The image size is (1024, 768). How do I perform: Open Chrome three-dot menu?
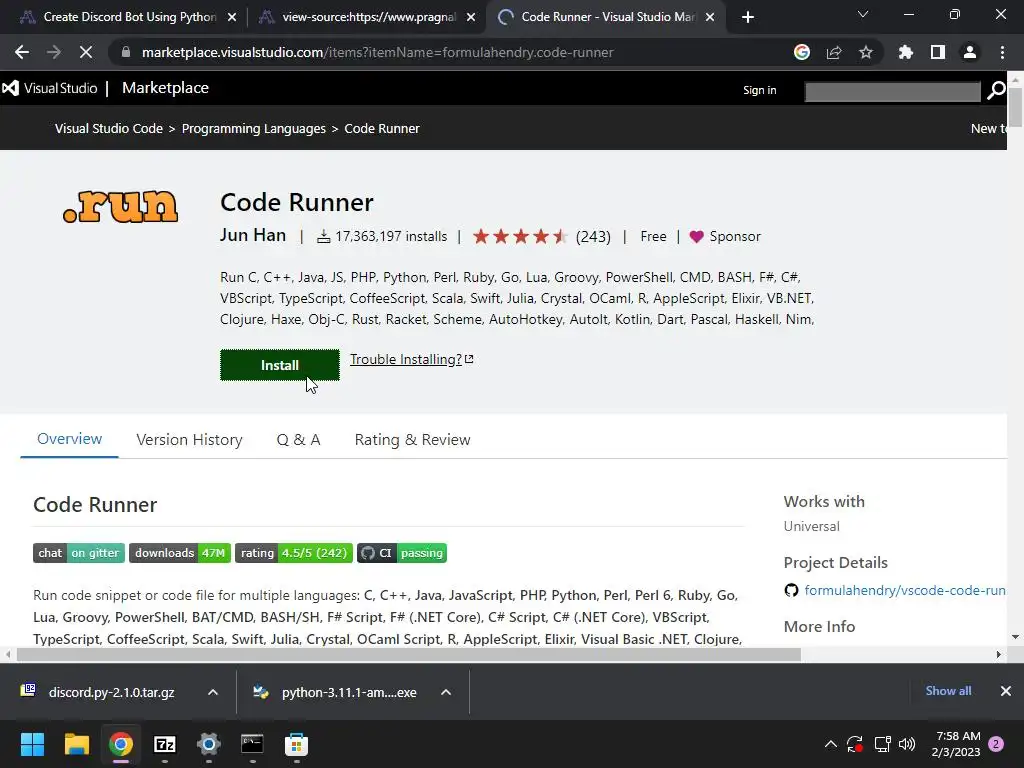click(1002, 52)
